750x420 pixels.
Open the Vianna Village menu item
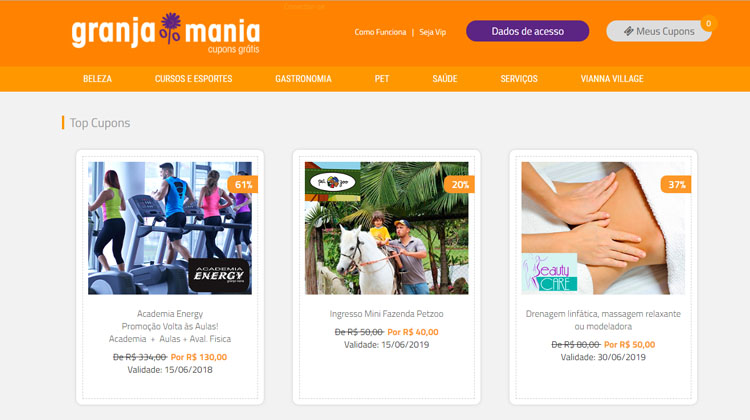point(612,79)
